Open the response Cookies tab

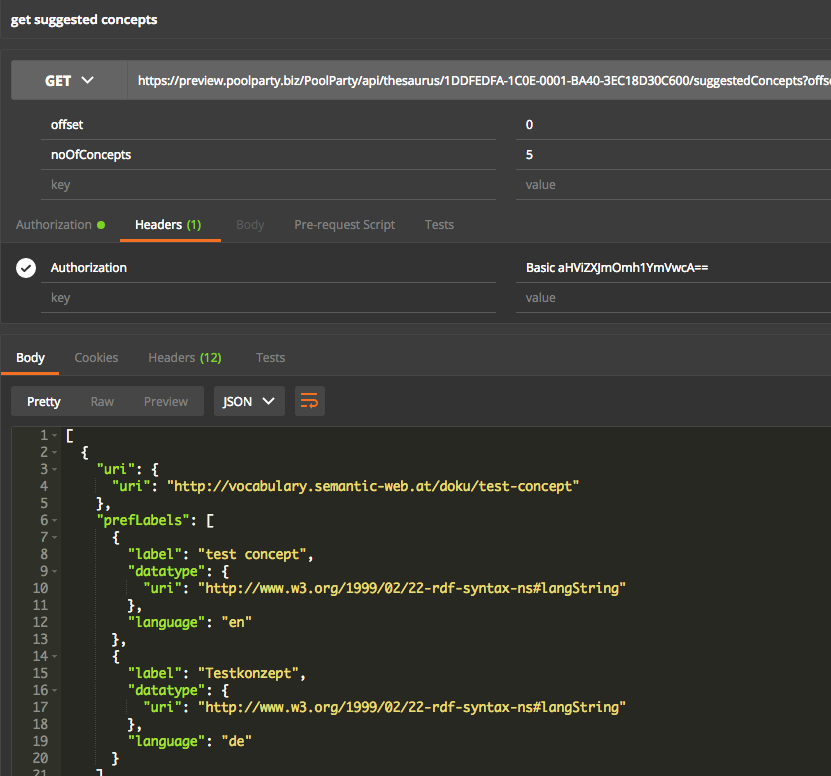click(x=96, y=357)
